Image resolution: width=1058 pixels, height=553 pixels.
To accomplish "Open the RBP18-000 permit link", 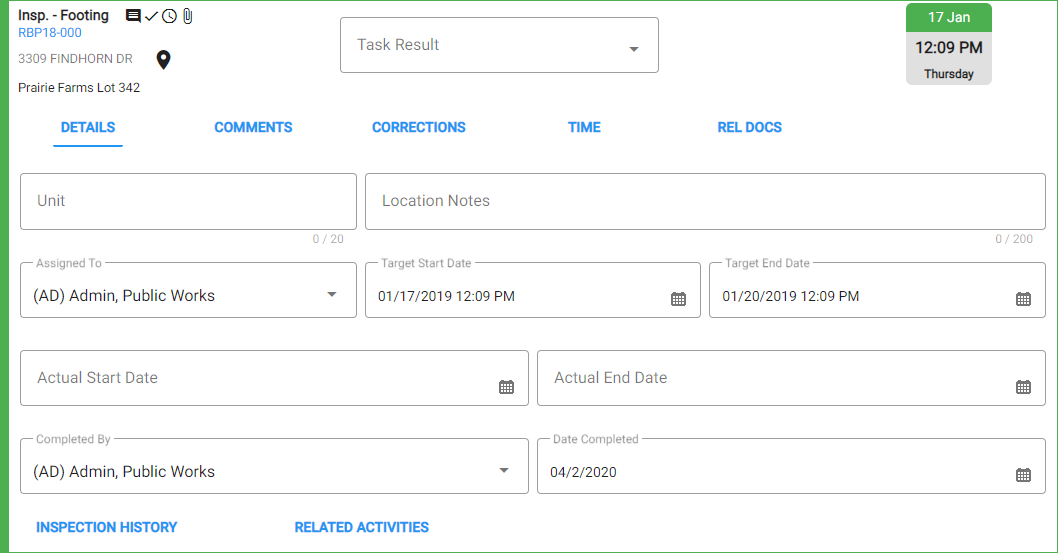I will coord(50,32).
